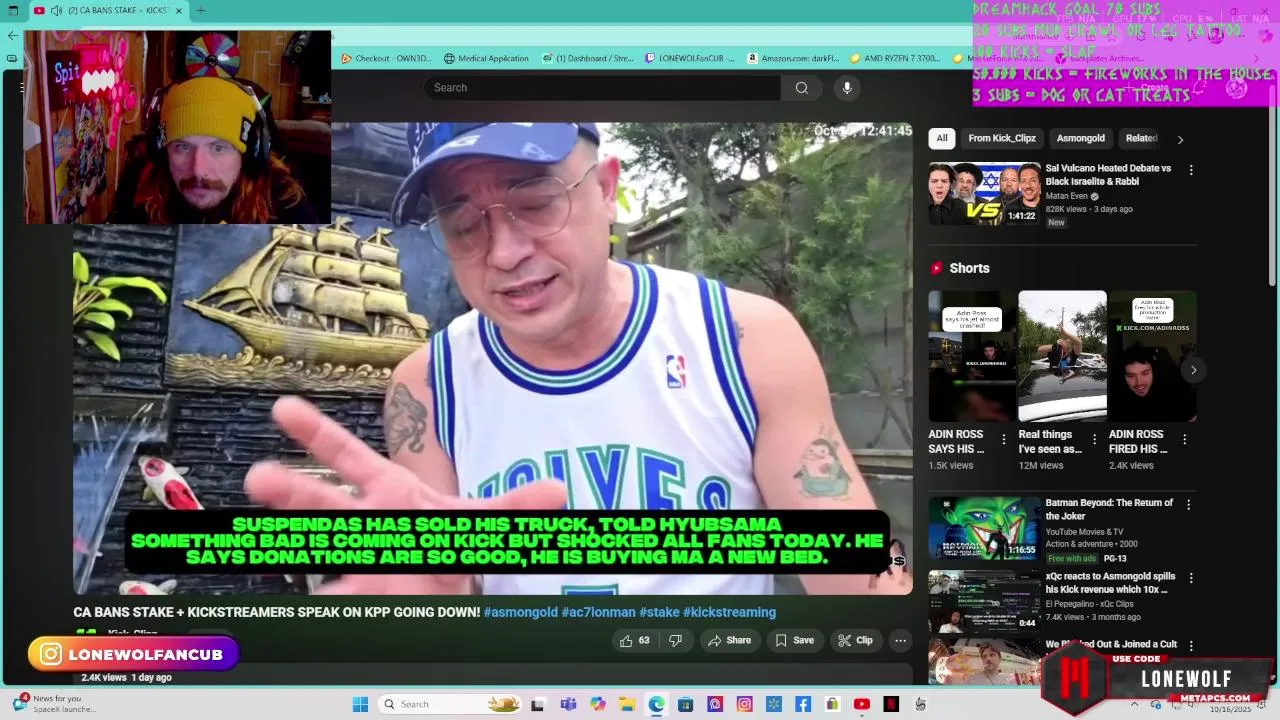
Task: Play ADIN ROSS FIRED HIS short thumbnail
Action: tap(1152, 356)
